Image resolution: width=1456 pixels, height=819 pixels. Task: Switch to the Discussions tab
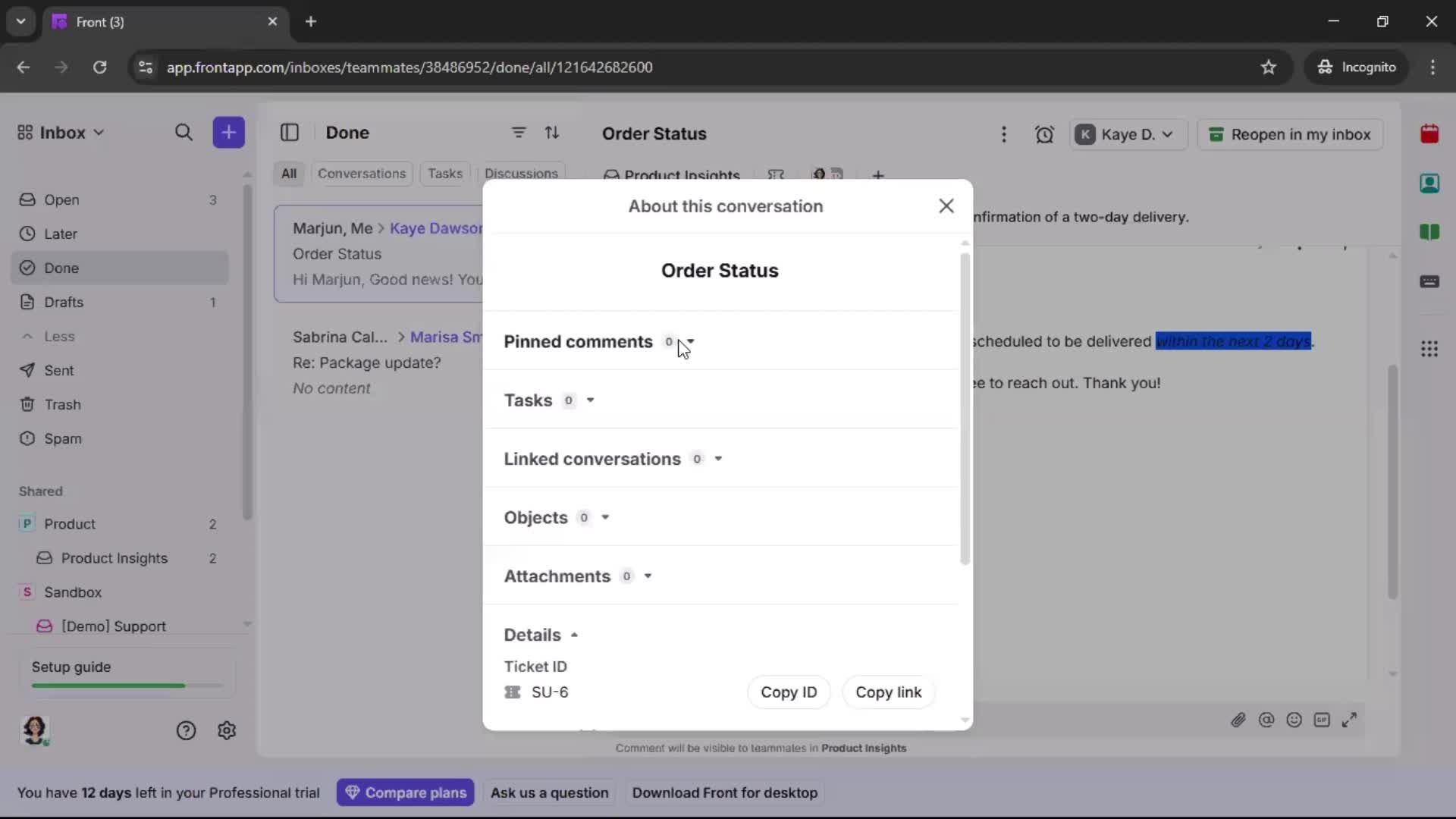click(522, 174)
